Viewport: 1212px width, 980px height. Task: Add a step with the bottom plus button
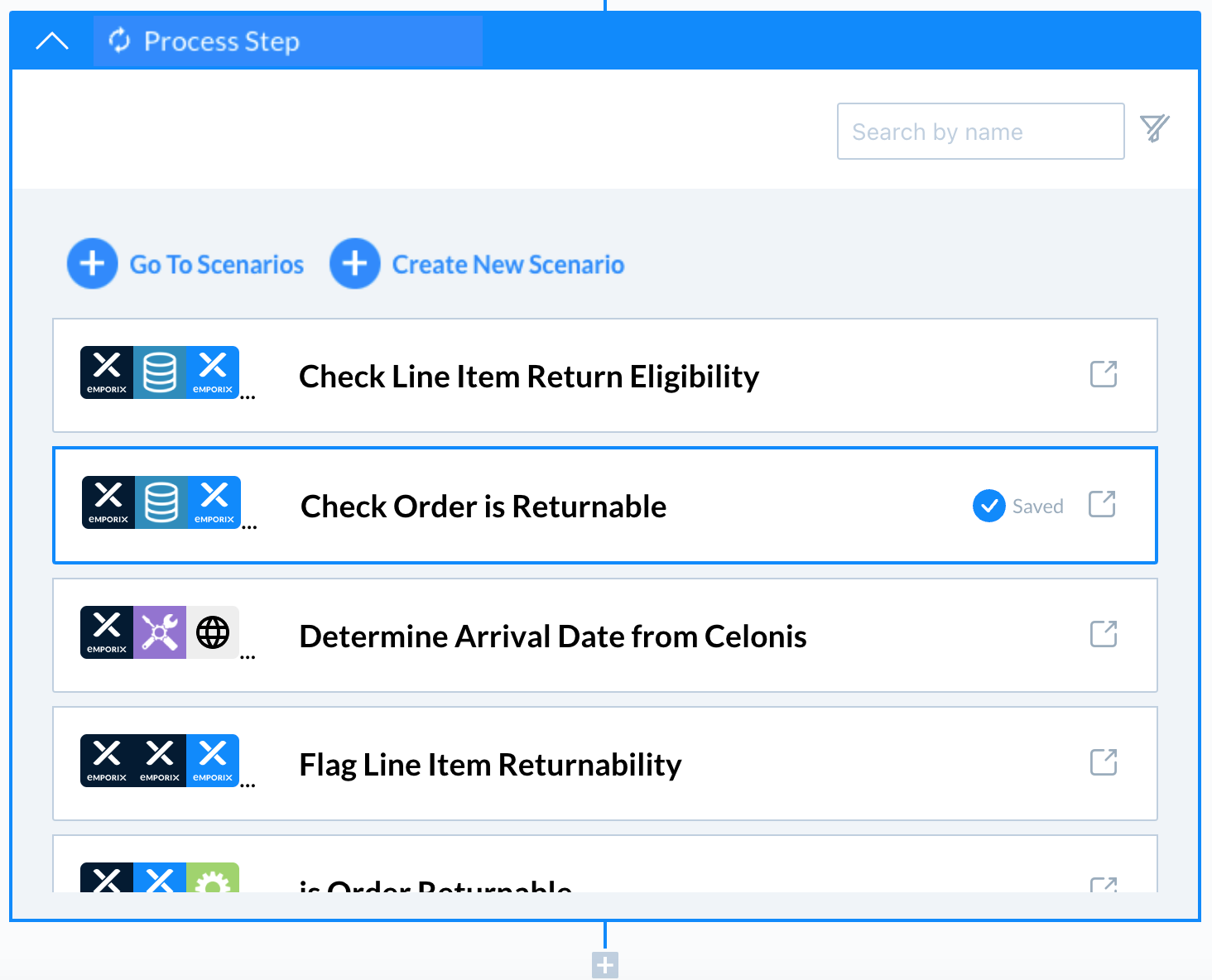[605, 964]
